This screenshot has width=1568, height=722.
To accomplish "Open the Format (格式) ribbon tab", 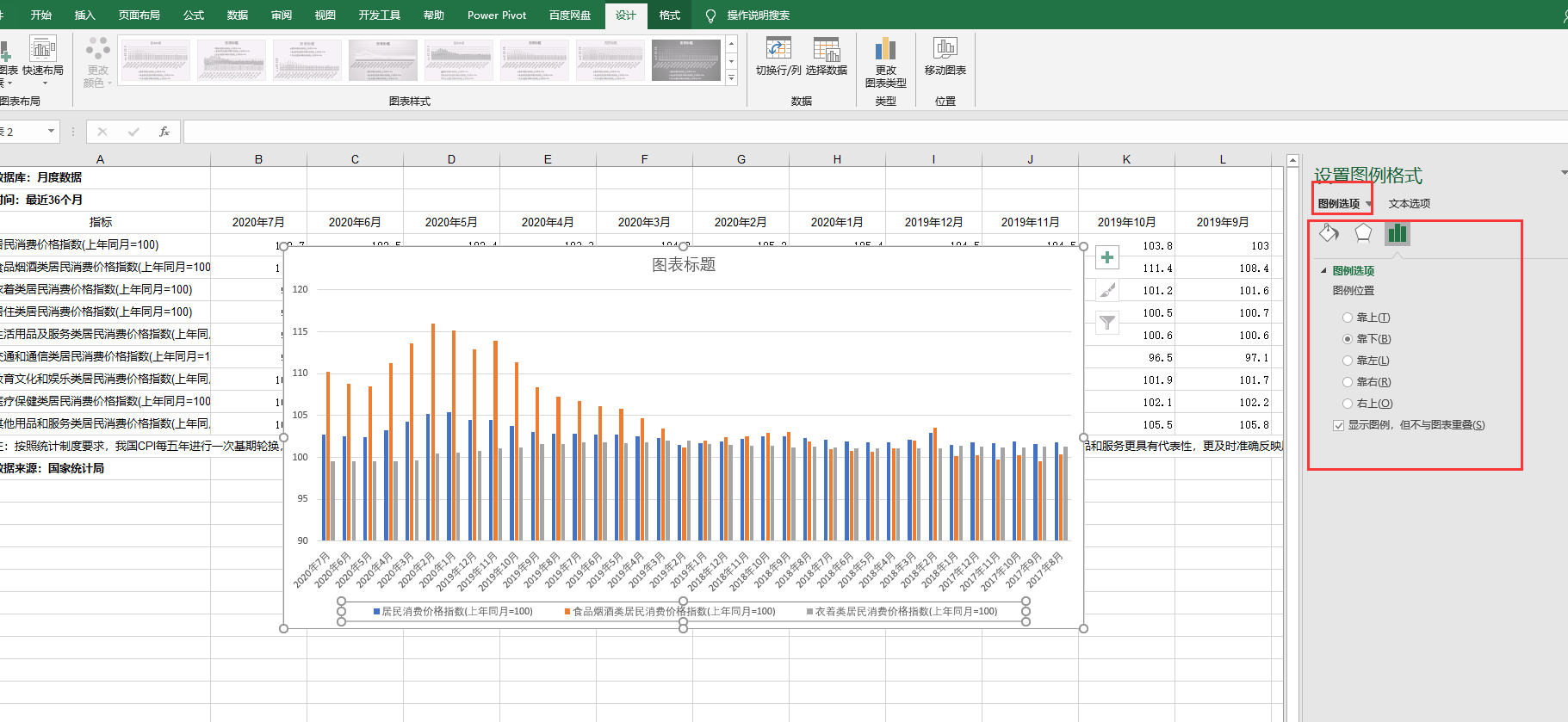I will point(669,15).
